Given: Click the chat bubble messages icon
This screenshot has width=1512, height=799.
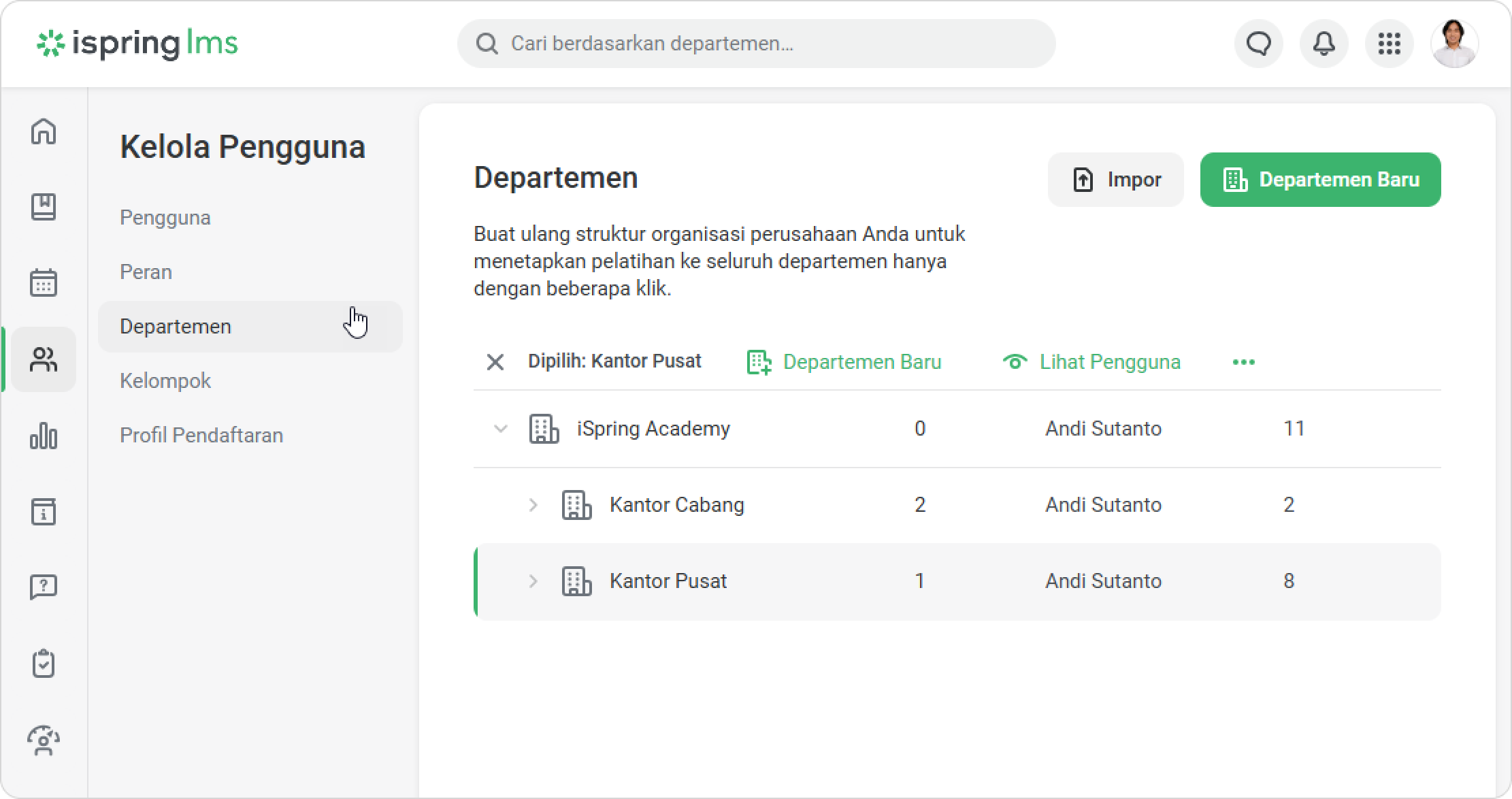Looking at the screenshot, I should pyautogui.click(x=1258, y=44).
